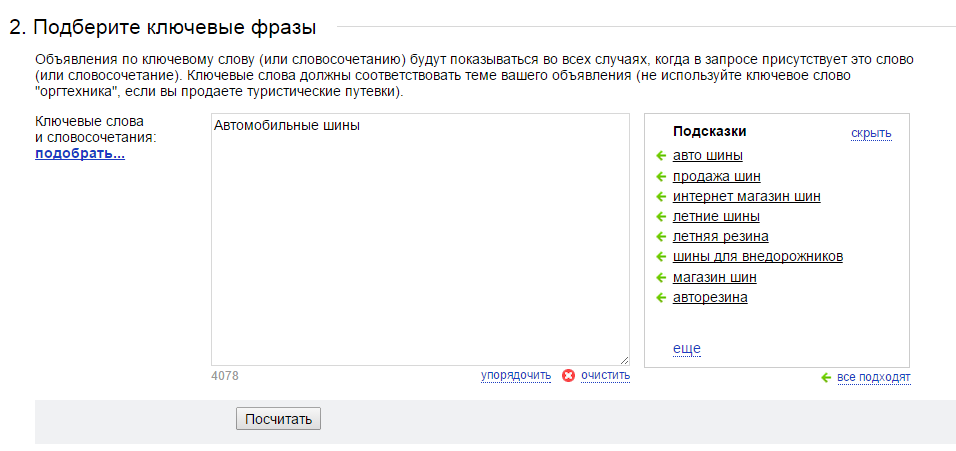Click green arrow next to 'все подходят'
This screenshot has width=956, height=451.
coord(826,378)
